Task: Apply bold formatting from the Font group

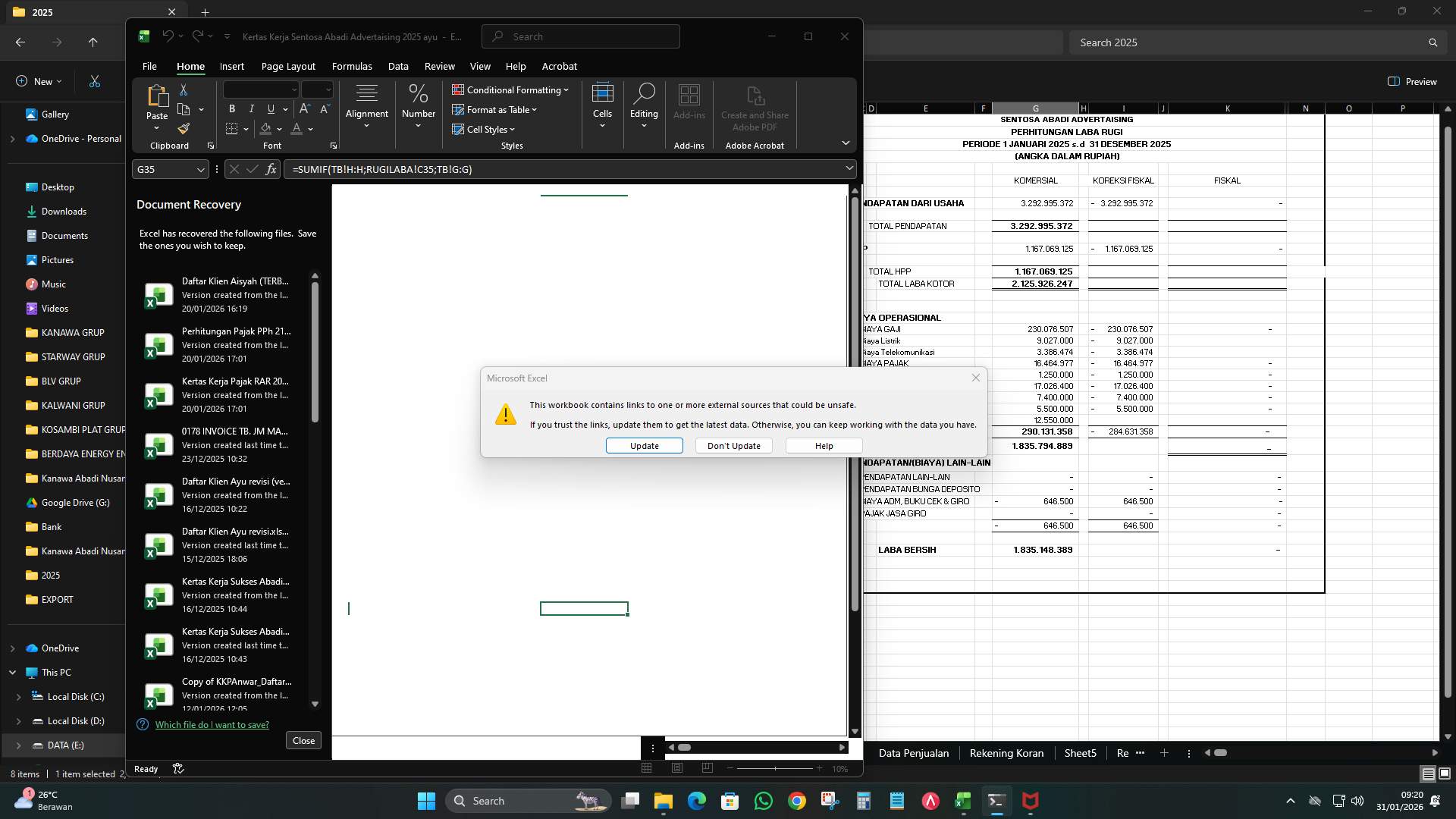Action: click(231, 109)
